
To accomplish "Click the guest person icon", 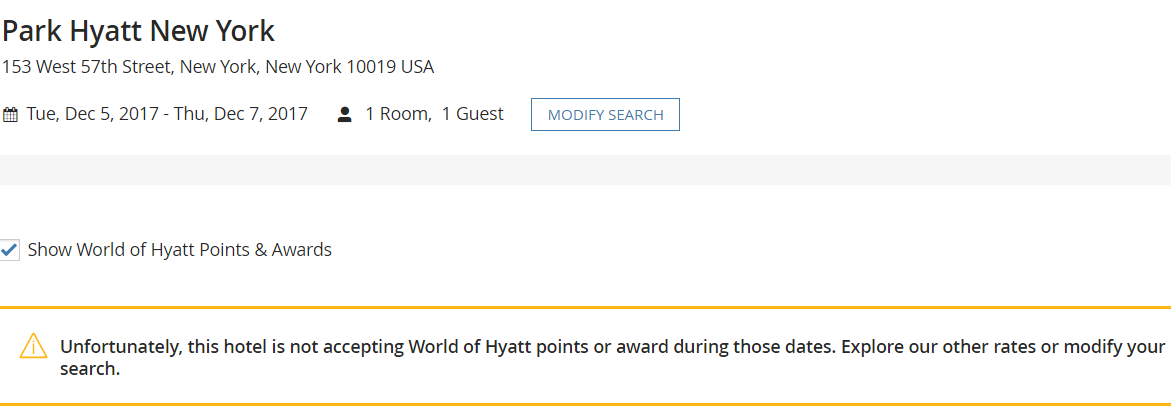I will 345,114.
